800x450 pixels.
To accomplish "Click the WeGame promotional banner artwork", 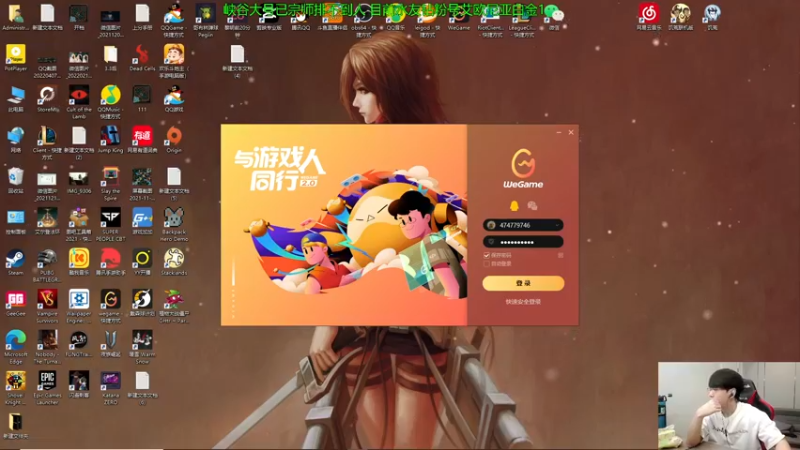I will tap(344, 224).
